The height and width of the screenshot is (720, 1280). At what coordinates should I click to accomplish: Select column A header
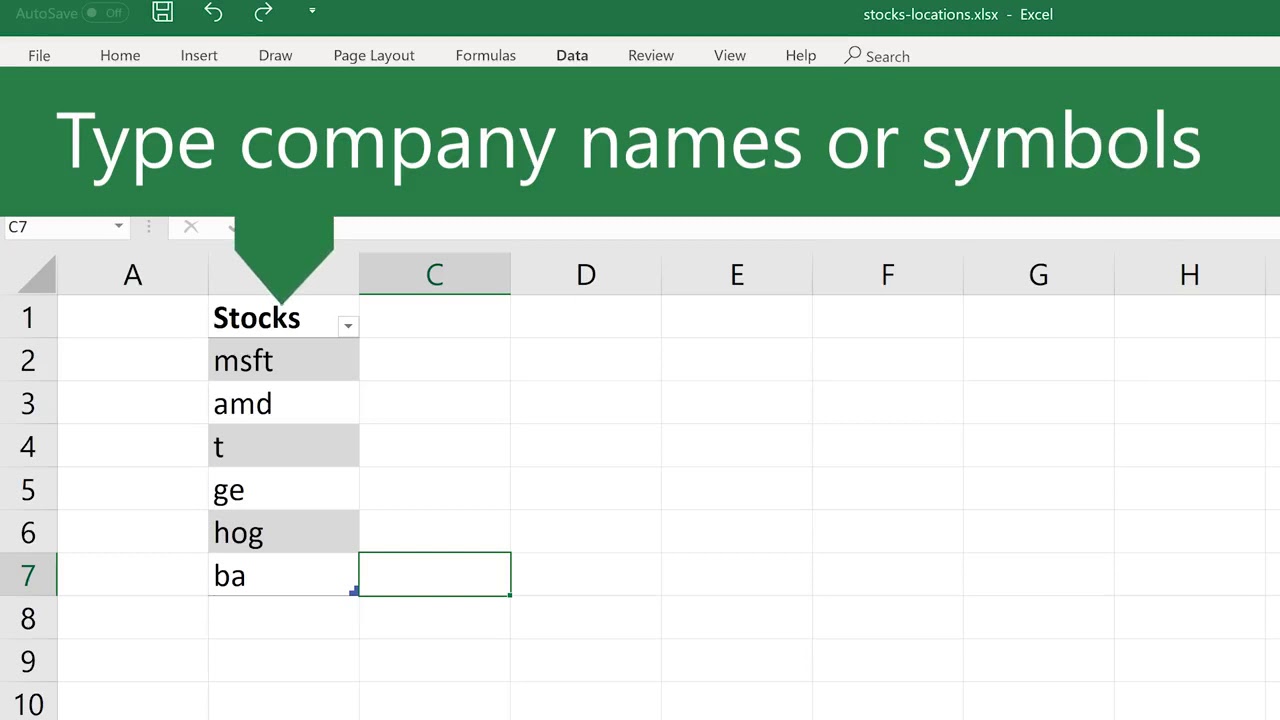[133, 274]
